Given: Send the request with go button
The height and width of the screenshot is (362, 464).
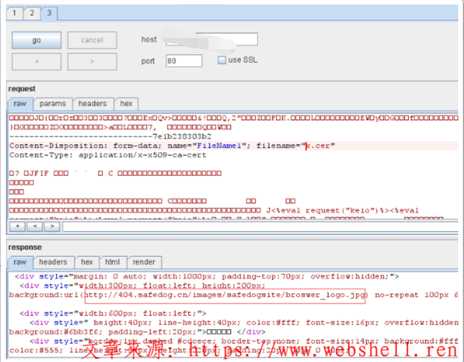Looking at the screenshot, I should (36, 40).
